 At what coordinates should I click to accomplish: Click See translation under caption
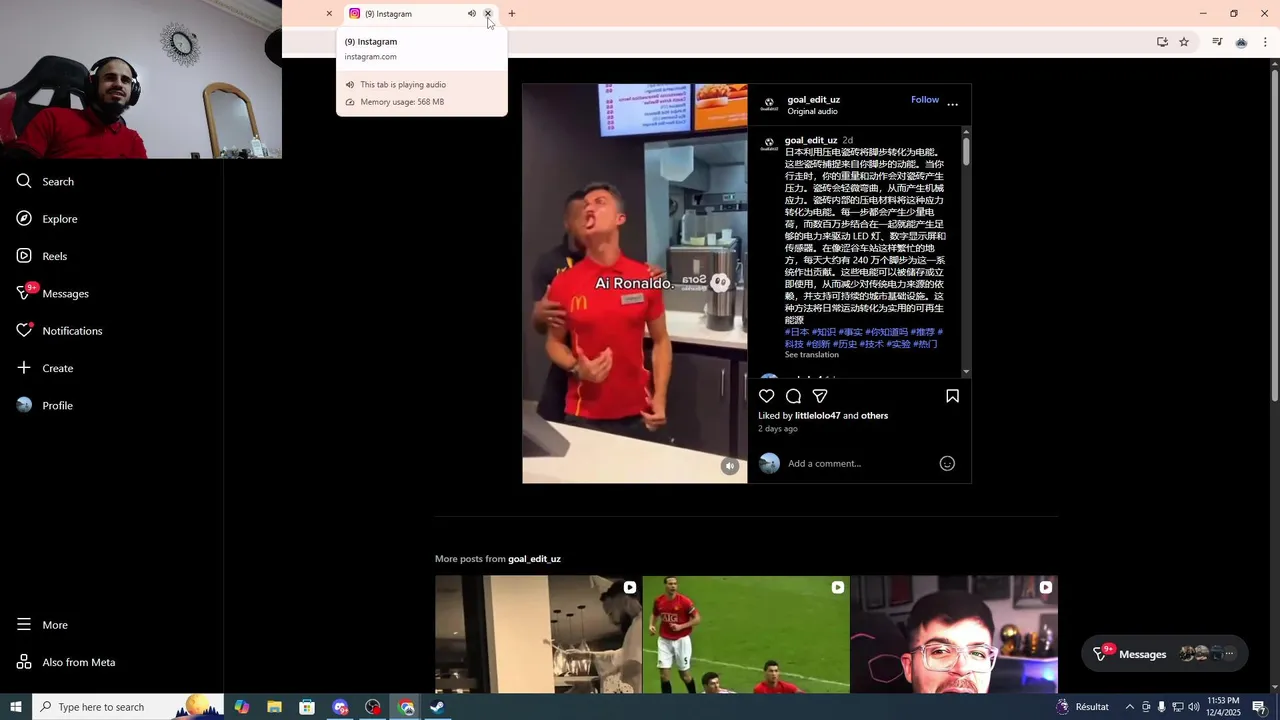pyautogui.click(x=811, y=355)
